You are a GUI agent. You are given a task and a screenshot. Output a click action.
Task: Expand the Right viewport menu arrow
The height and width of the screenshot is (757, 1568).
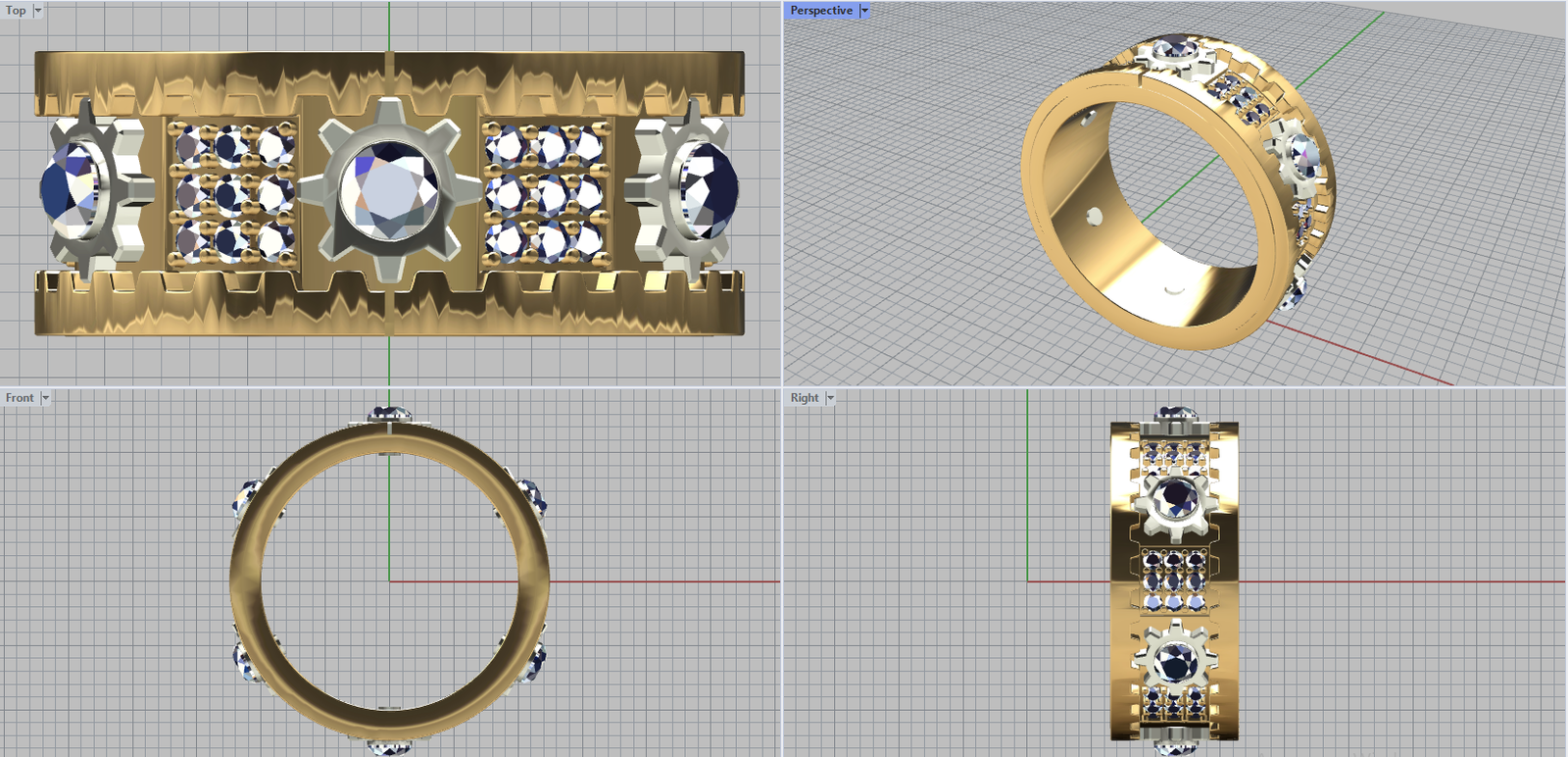pos(830,398)
